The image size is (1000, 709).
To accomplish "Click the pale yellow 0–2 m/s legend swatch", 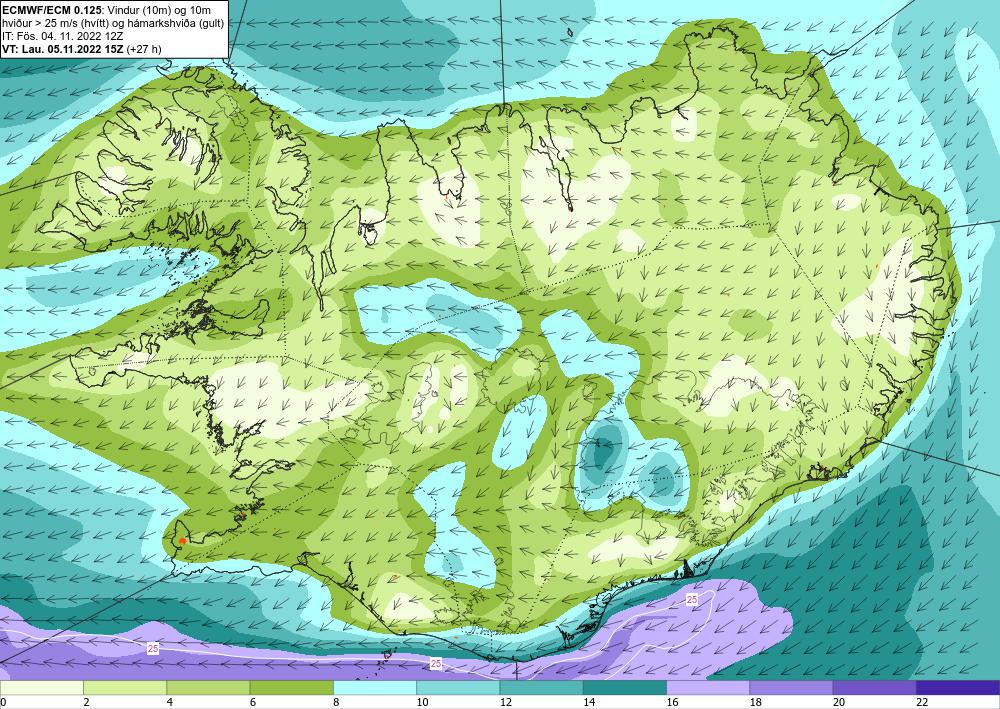I will [41, 688].
